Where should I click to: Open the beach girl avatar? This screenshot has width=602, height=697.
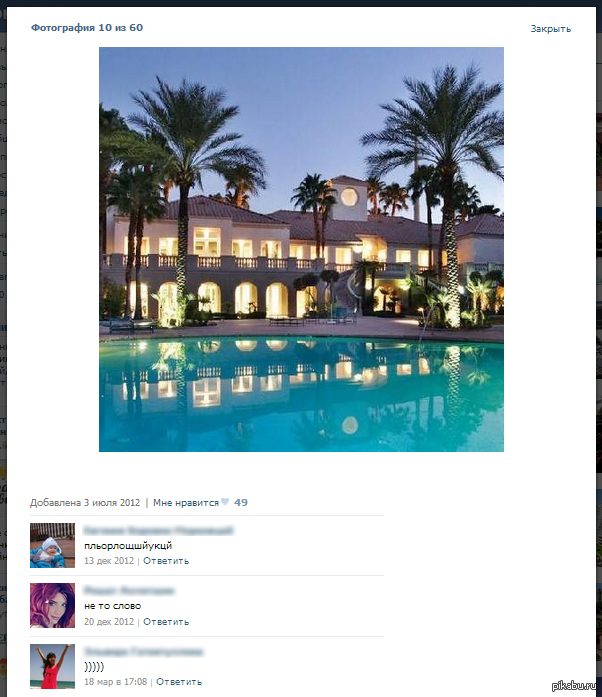(52, 666)
